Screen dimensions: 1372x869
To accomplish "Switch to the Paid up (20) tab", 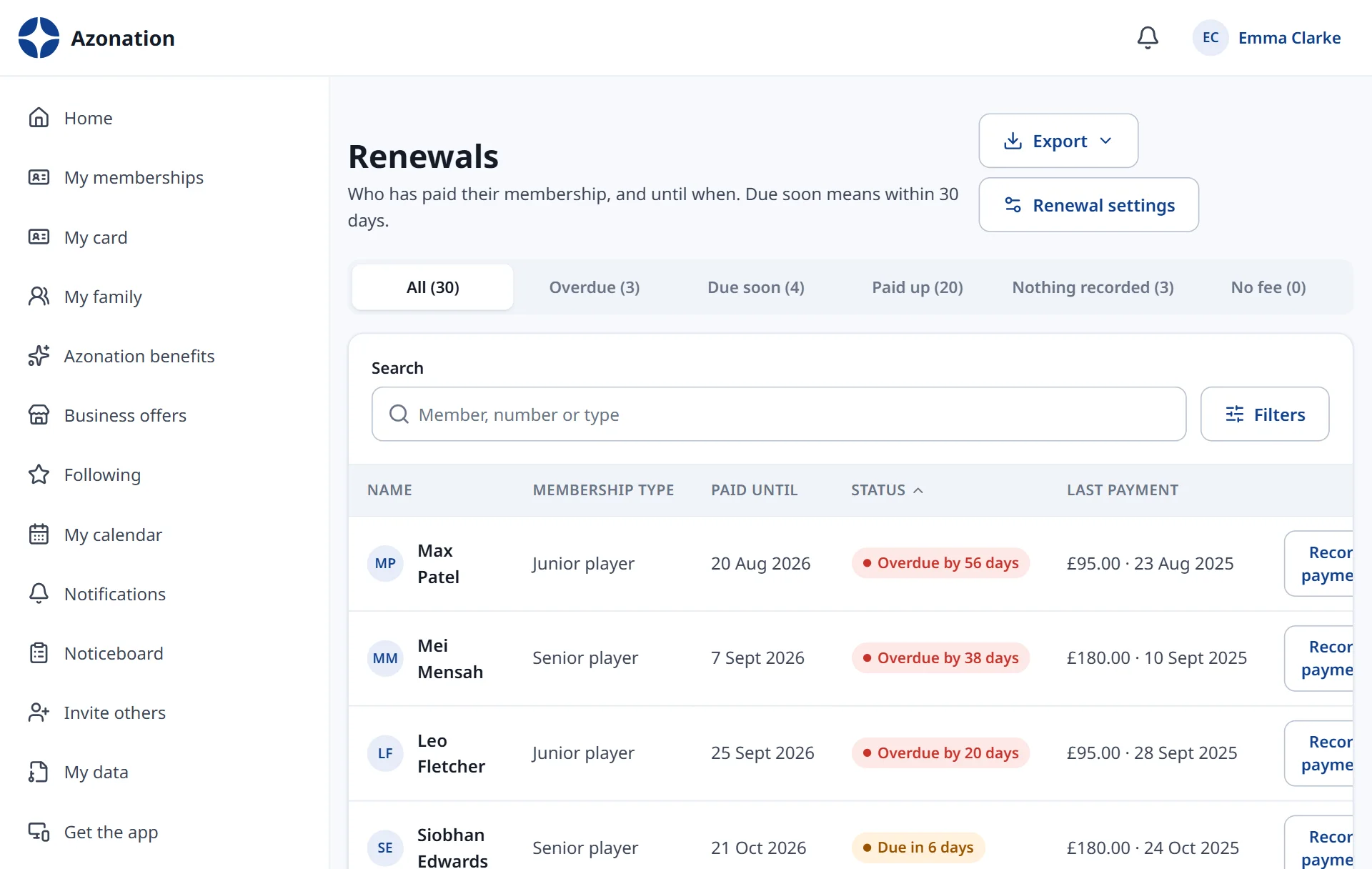I will (x=918, y=287).
